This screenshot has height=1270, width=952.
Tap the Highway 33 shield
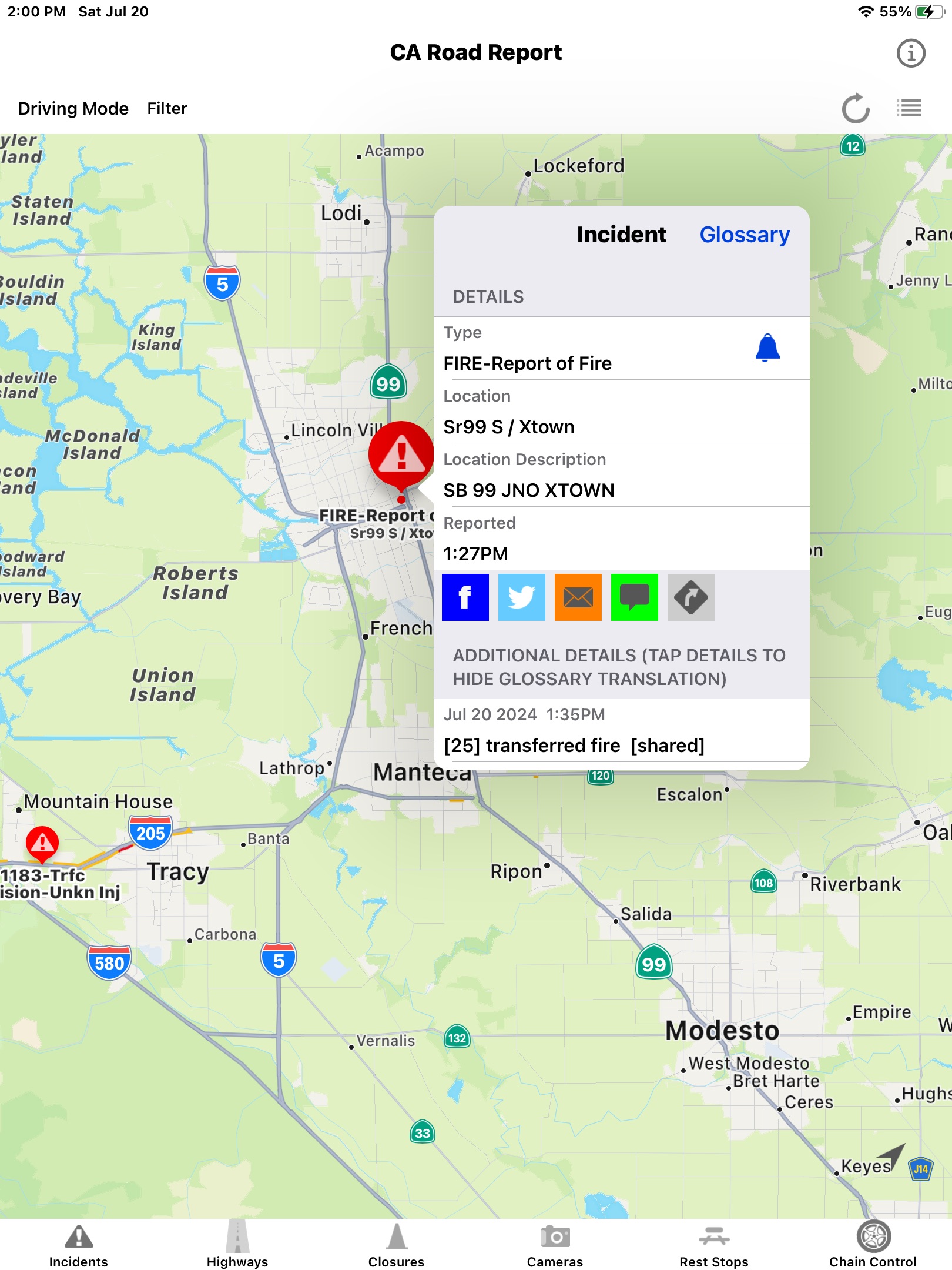click(x=422, y=1132)
